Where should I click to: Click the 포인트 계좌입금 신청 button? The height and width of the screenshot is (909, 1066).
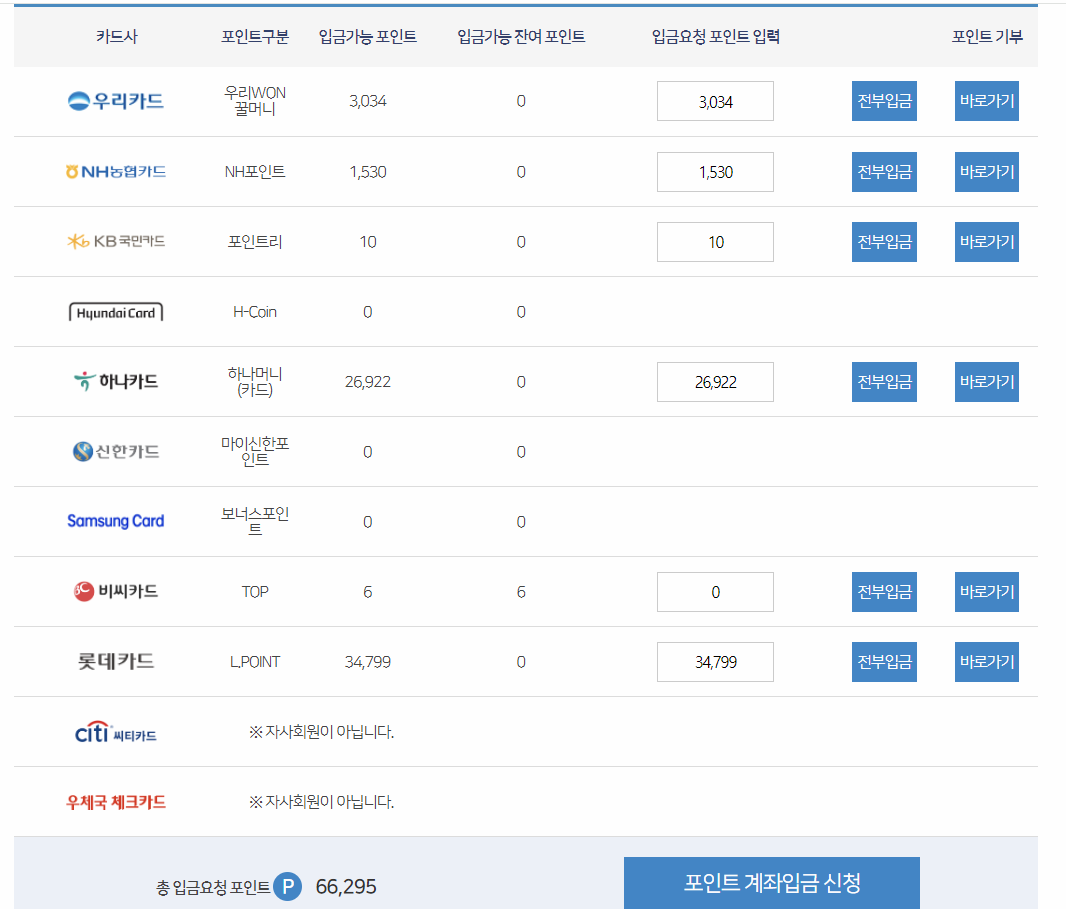coord(772,883)
